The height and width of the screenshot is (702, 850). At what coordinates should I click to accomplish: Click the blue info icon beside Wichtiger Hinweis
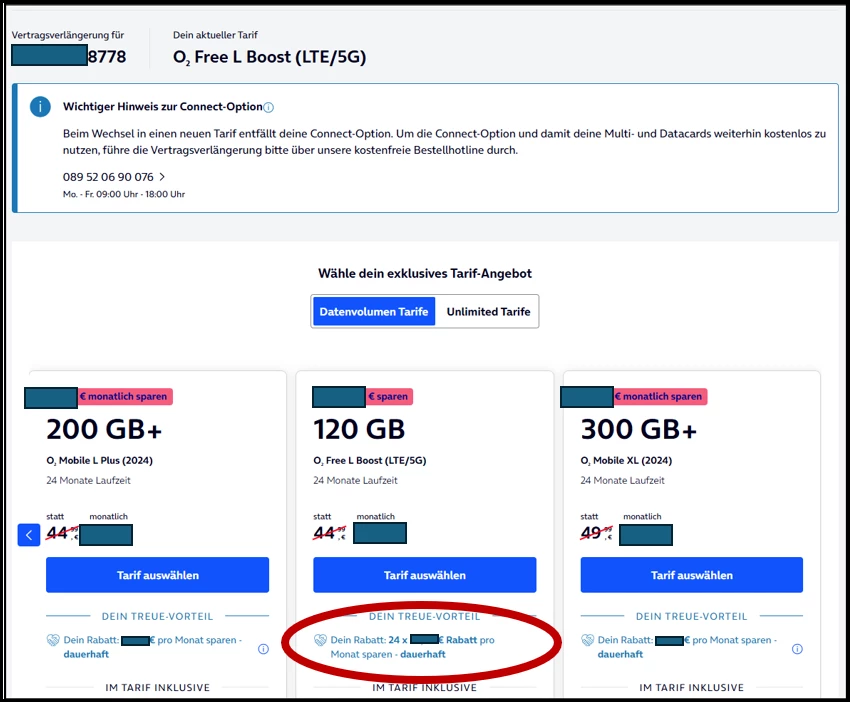40,107
